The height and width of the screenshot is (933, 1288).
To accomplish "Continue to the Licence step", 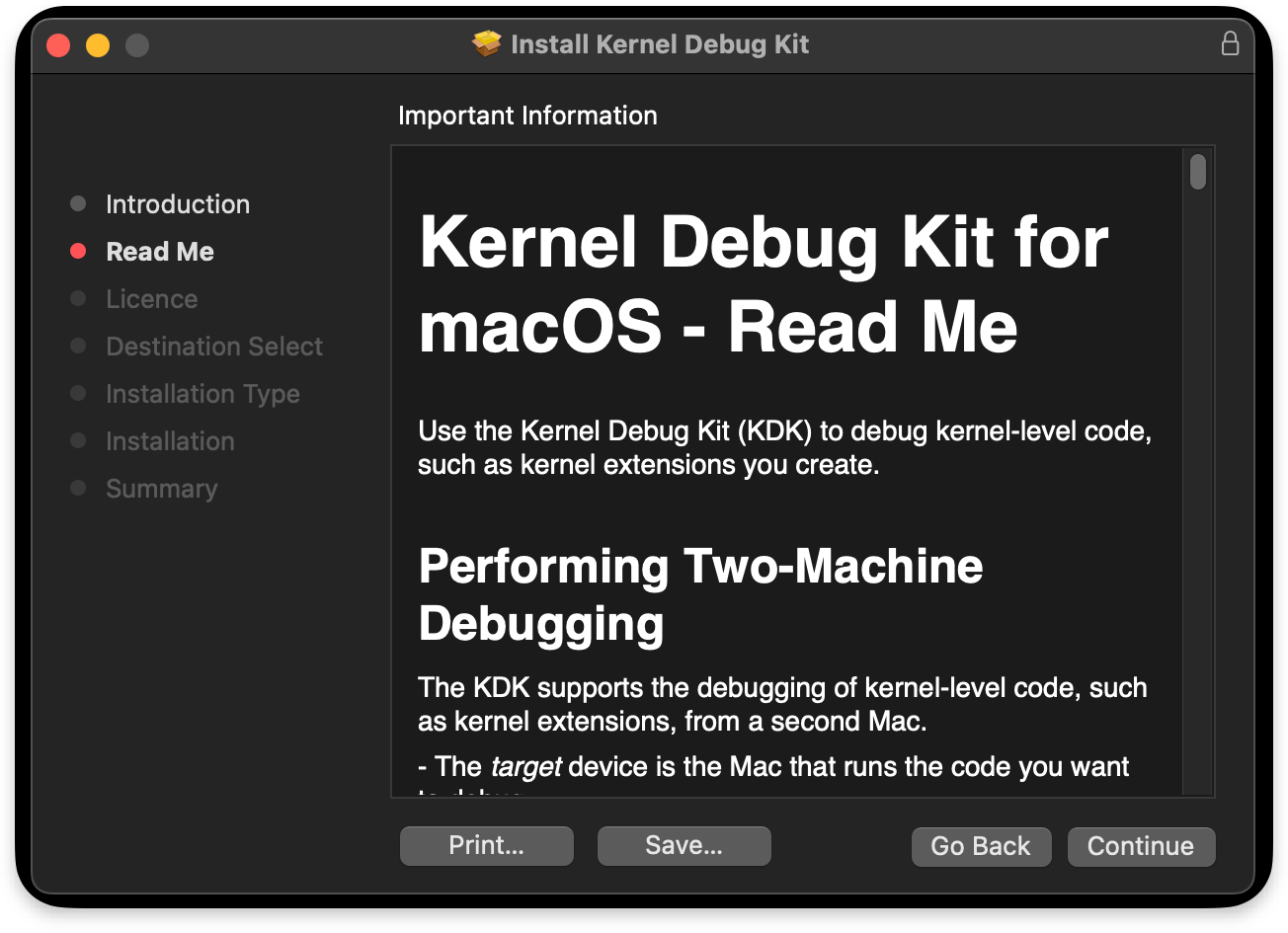I will tap(1141, 847).
